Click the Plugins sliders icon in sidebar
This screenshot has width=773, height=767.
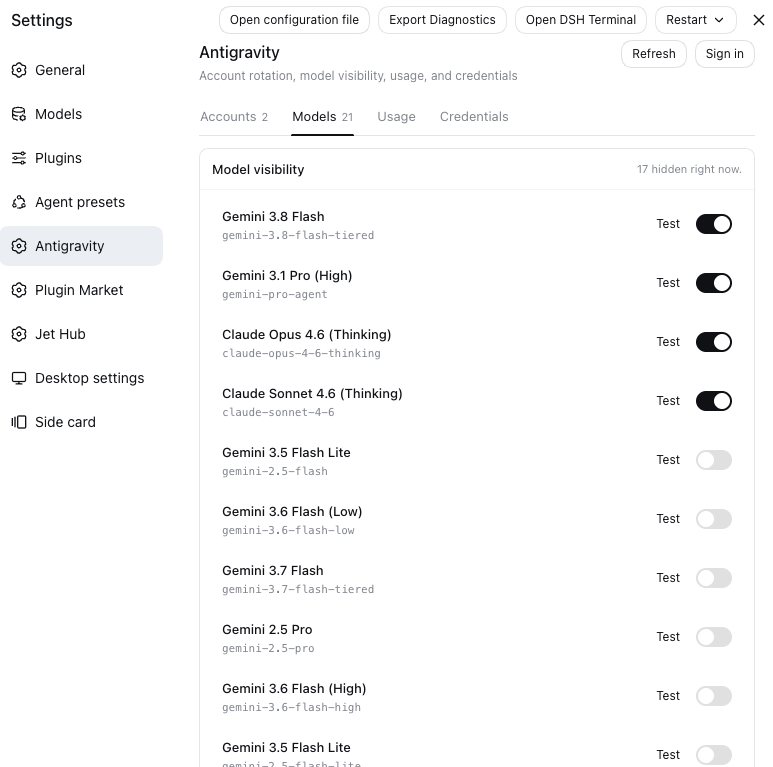[x=19, y=158]
